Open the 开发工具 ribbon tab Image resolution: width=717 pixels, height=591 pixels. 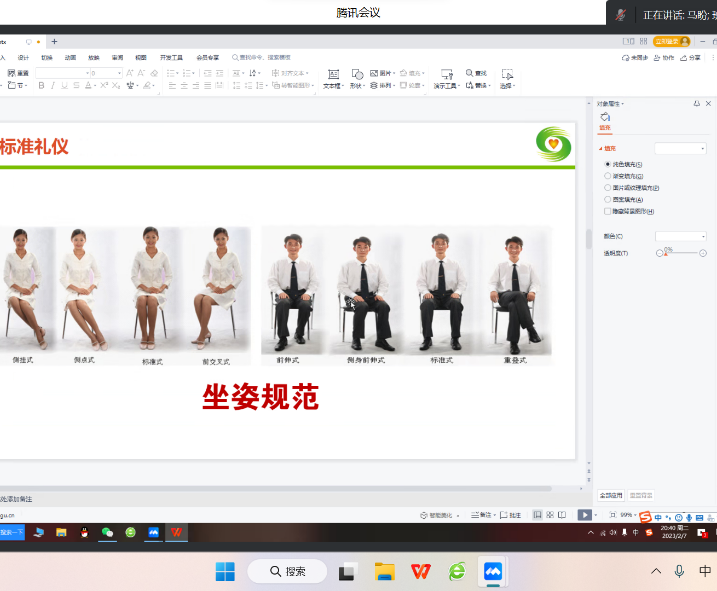[171, 58]
